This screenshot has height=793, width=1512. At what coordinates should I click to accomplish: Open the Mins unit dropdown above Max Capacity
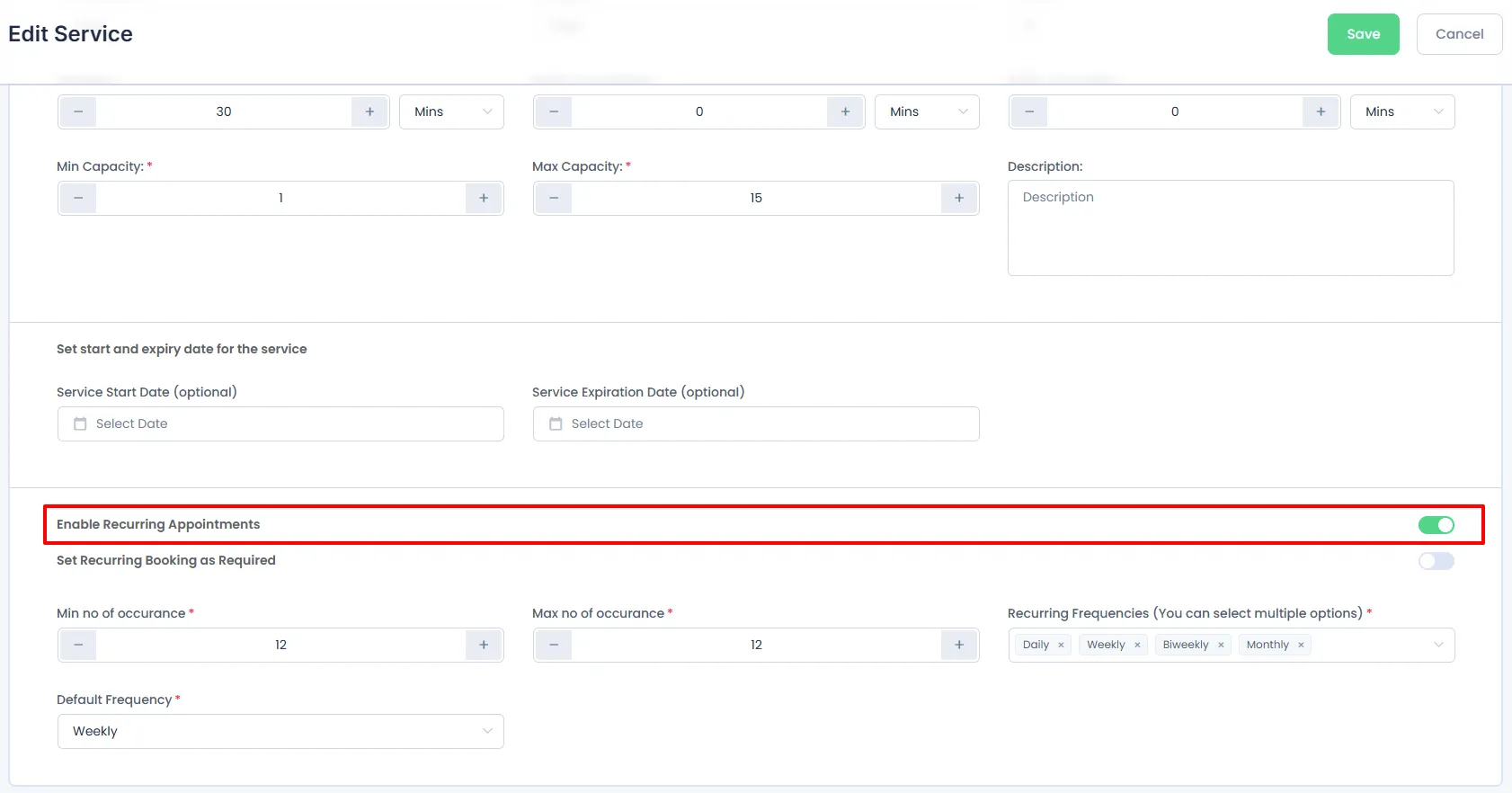pos(927,111)
